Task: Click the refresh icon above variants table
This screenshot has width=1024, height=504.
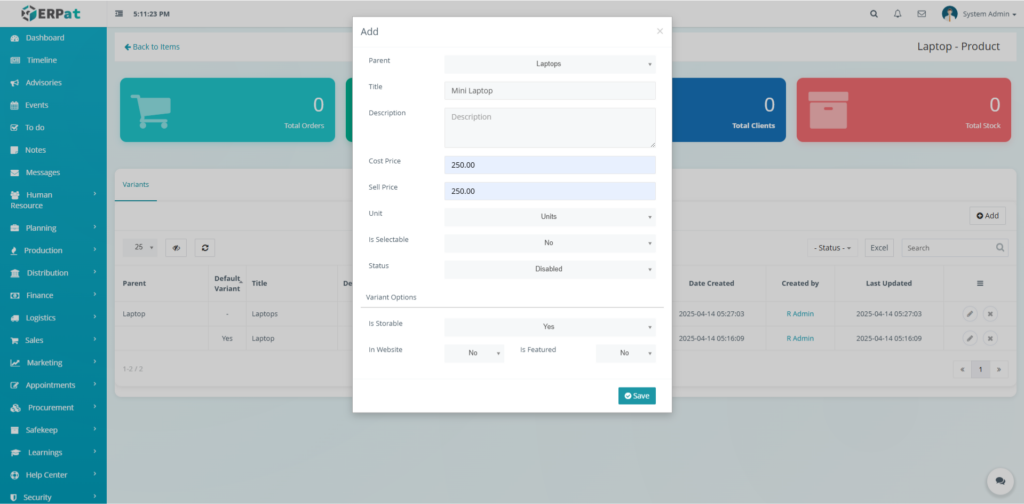Action: pos(204,247)
